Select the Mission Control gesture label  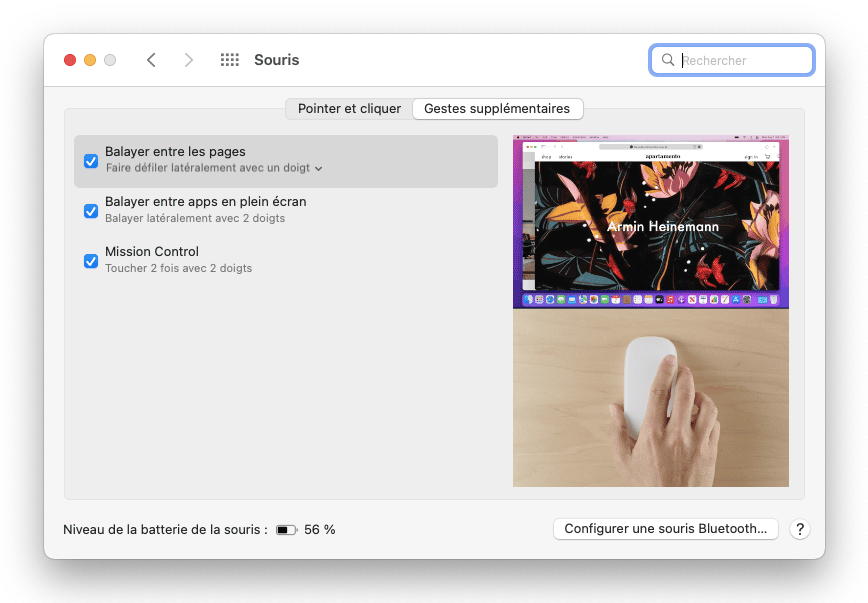pyautogui.click(x=152, y=252)
